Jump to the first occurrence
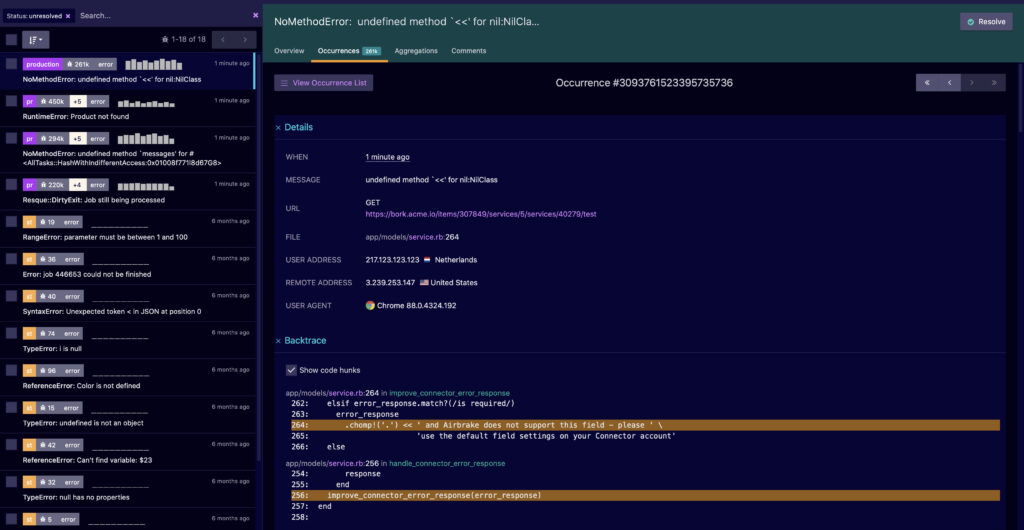 [927, 83]
